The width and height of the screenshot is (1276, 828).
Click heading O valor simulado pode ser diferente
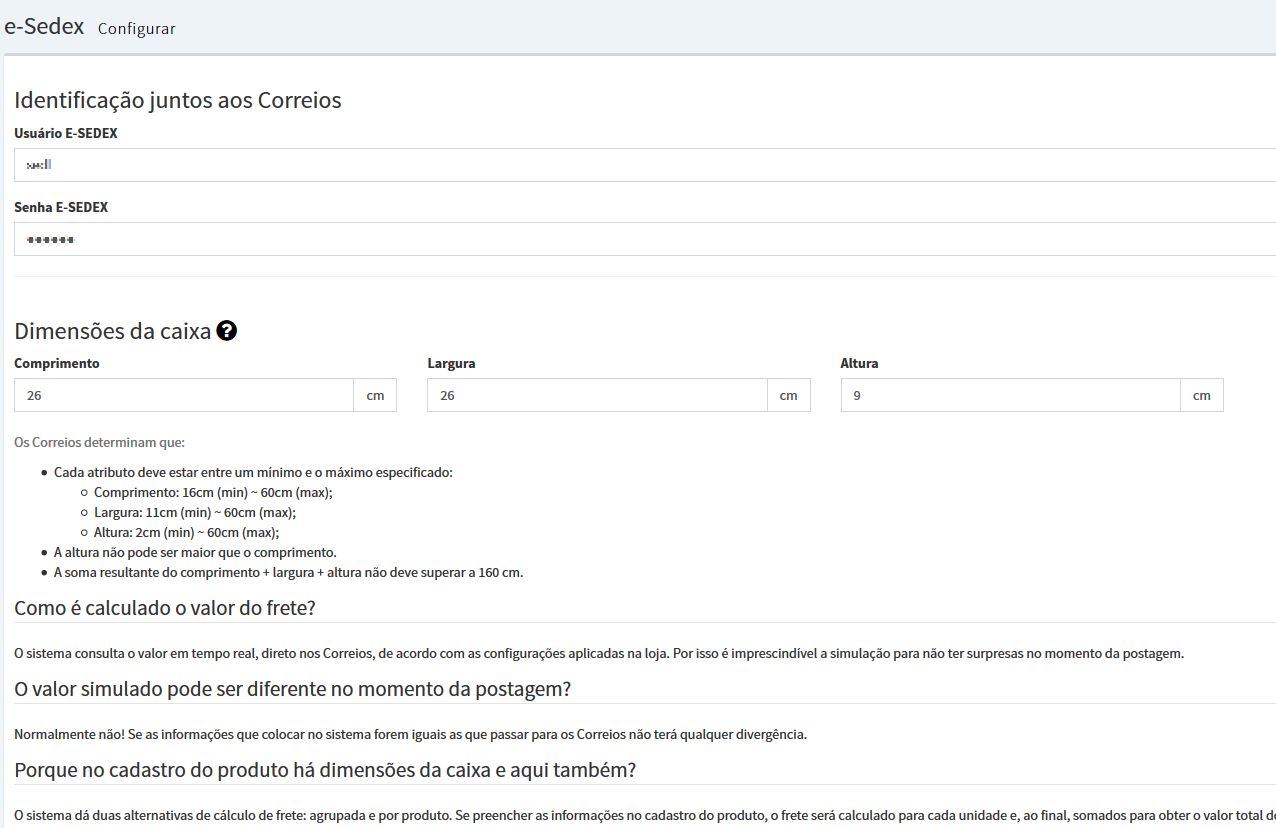[x=292, y=689]
